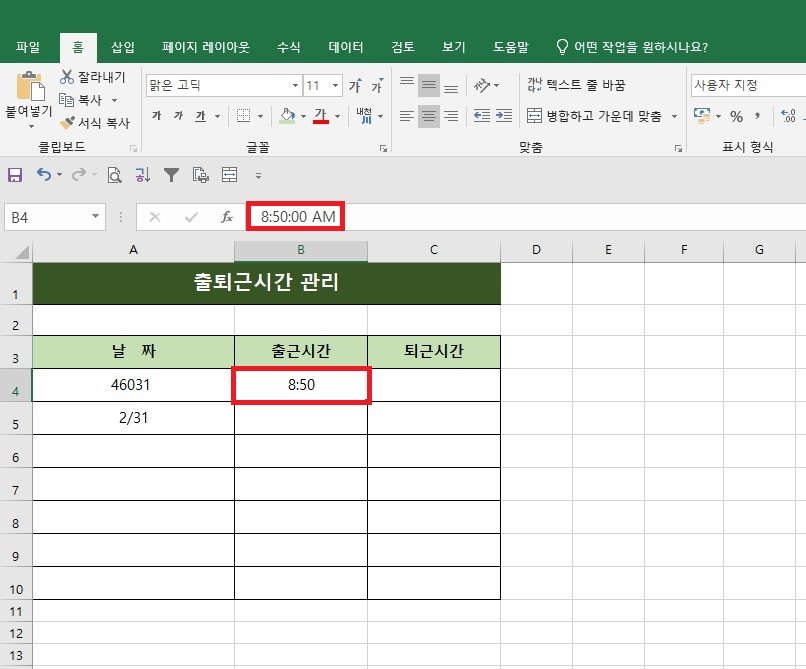Switch to the Insert (삽입) tab
The height and width of the screenshot is (669, 806).
tap(123, 47)
